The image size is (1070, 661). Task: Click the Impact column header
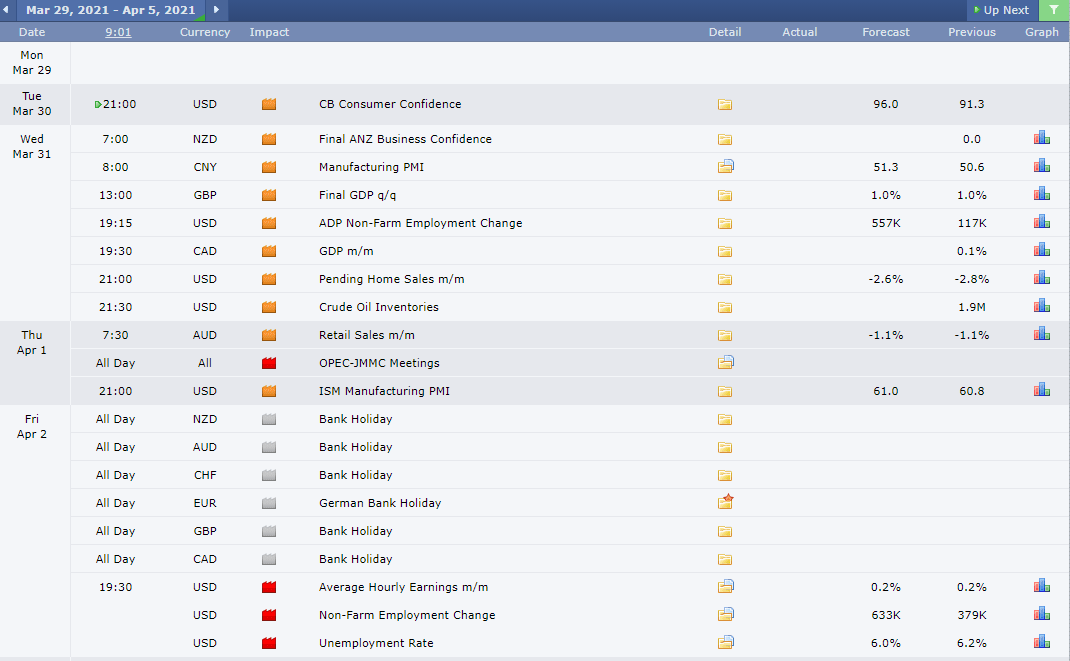click(269, 32)
